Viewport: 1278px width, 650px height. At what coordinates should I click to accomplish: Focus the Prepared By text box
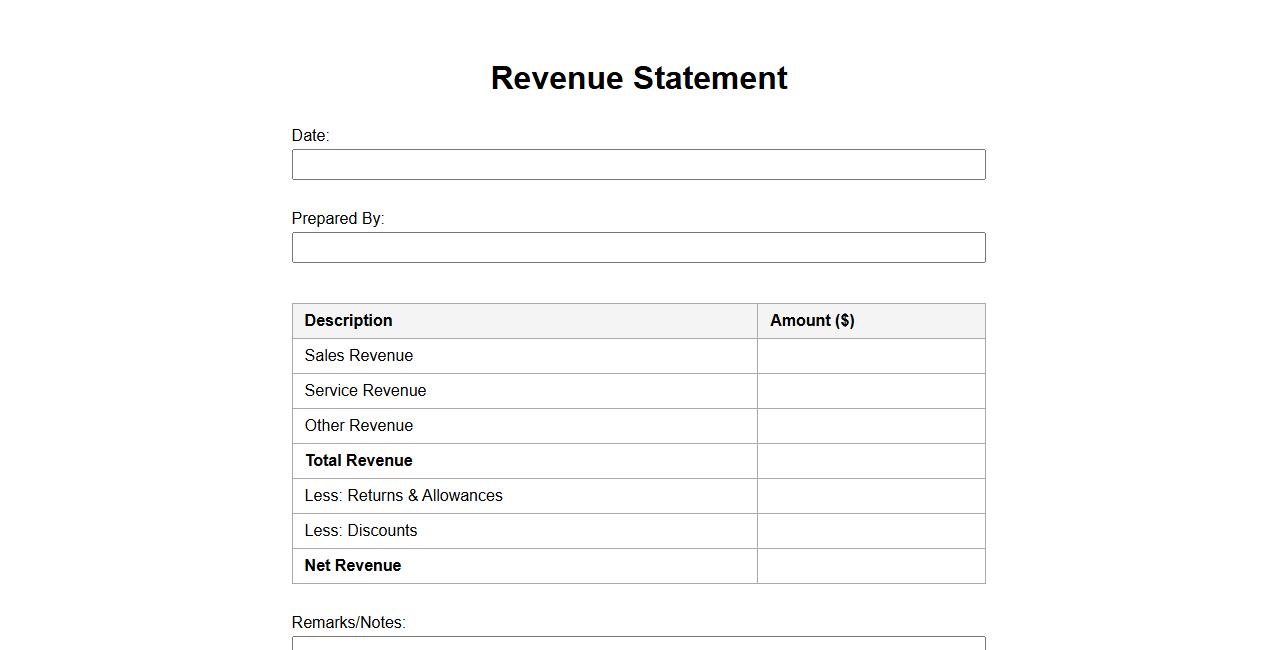click(x=638, y=248)
